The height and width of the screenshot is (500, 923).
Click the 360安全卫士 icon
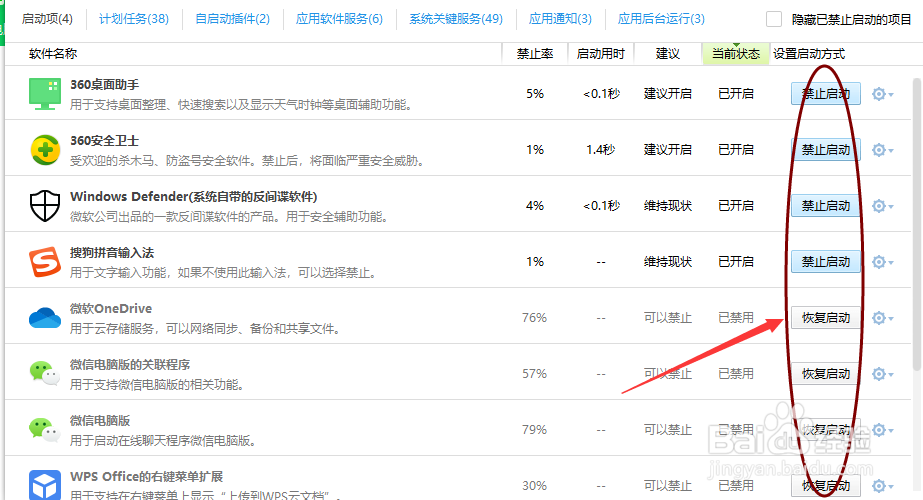45,150
